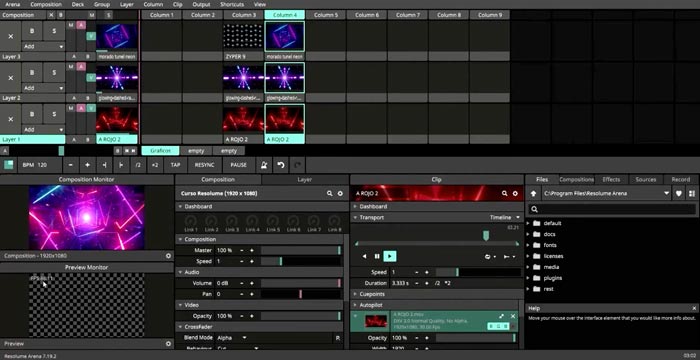Play the clip backwards in Transport

click(x=364, y=256)
